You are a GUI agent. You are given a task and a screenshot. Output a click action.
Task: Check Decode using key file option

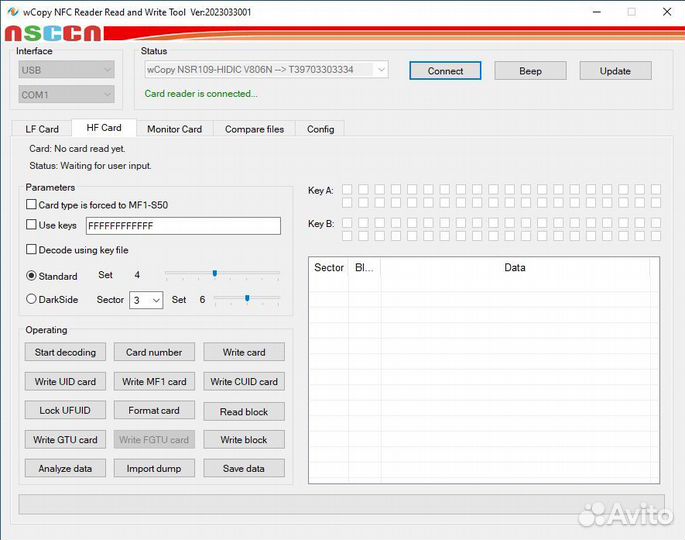coord(31,250)
